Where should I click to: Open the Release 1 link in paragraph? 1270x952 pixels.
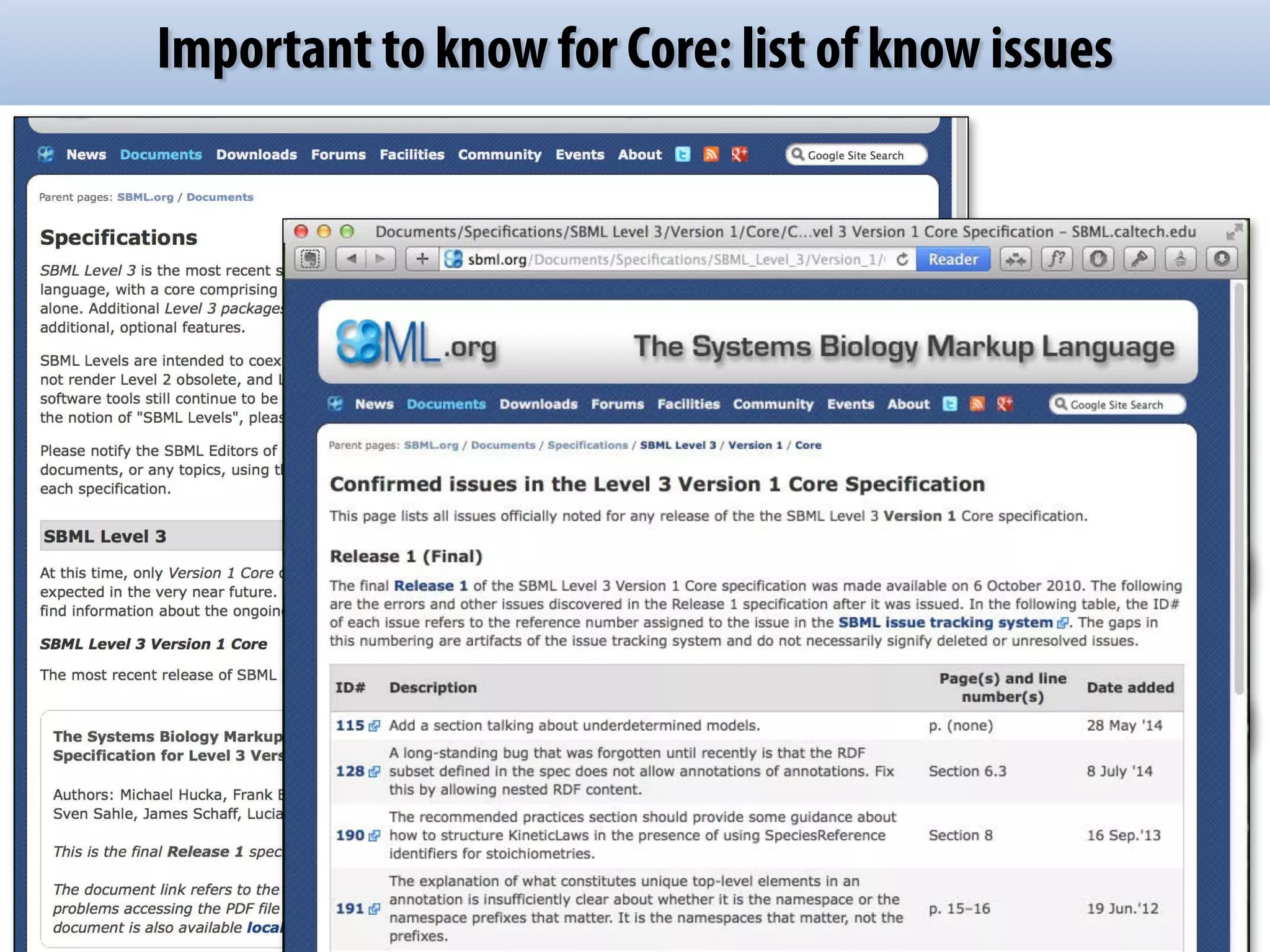click(430, 586)
